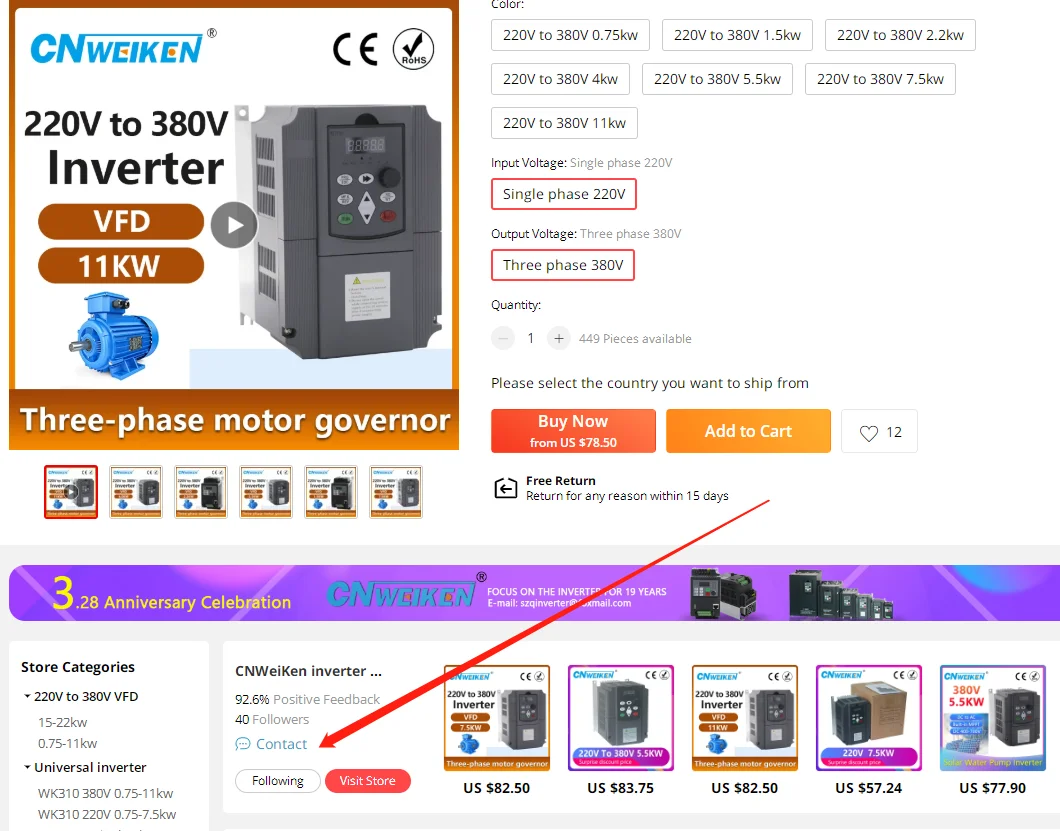The image size is (1060, 831).
Task: Toggle the Following store button
Action: (278, 781)
